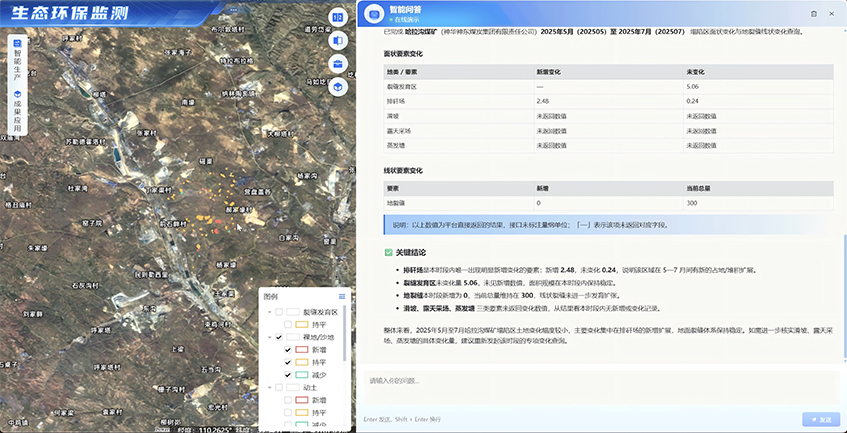The height and width of the screenshot is (433, 847).
Task: Activate the swipe compare map tool
Action: (338, 40)
